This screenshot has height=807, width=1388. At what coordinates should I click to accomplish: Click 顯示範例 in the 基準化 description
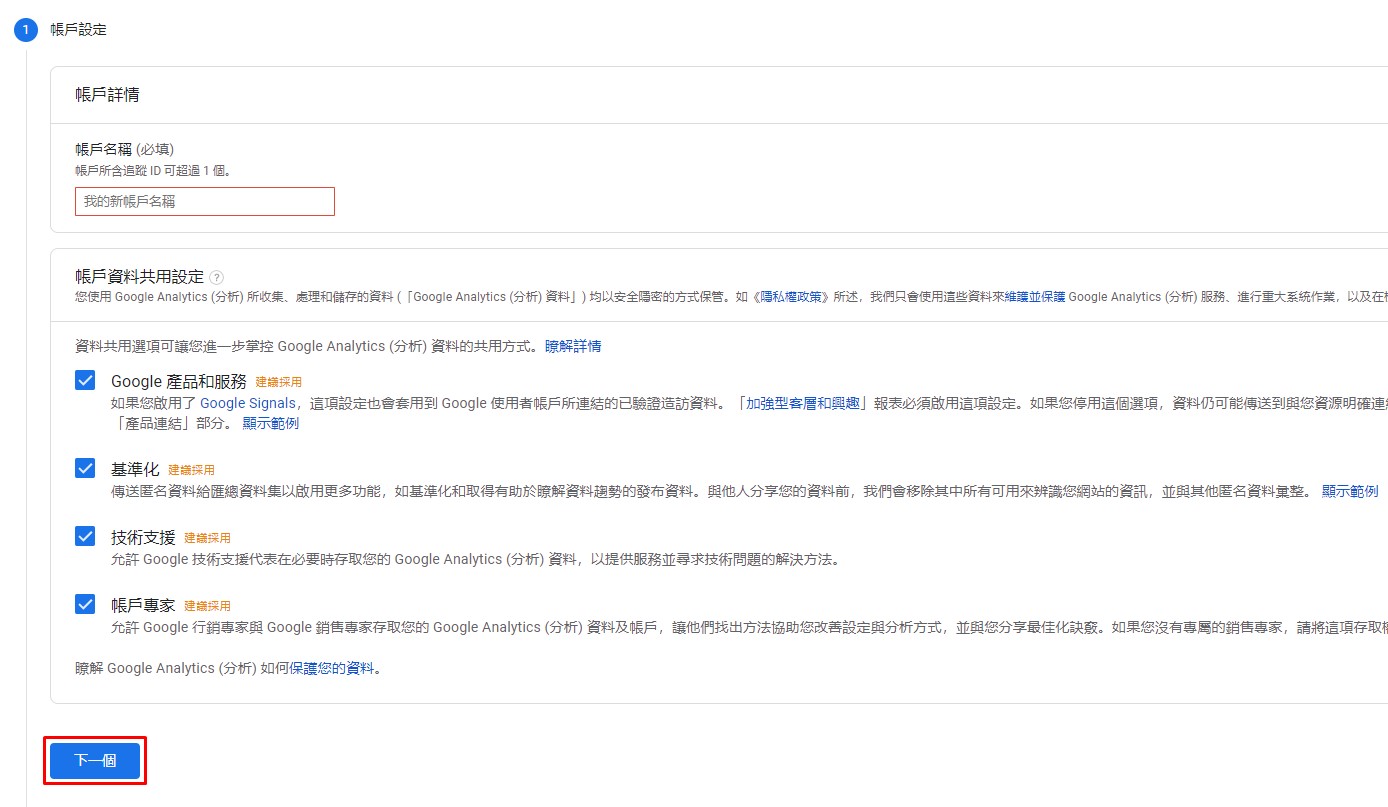[x=1350, y=491]
